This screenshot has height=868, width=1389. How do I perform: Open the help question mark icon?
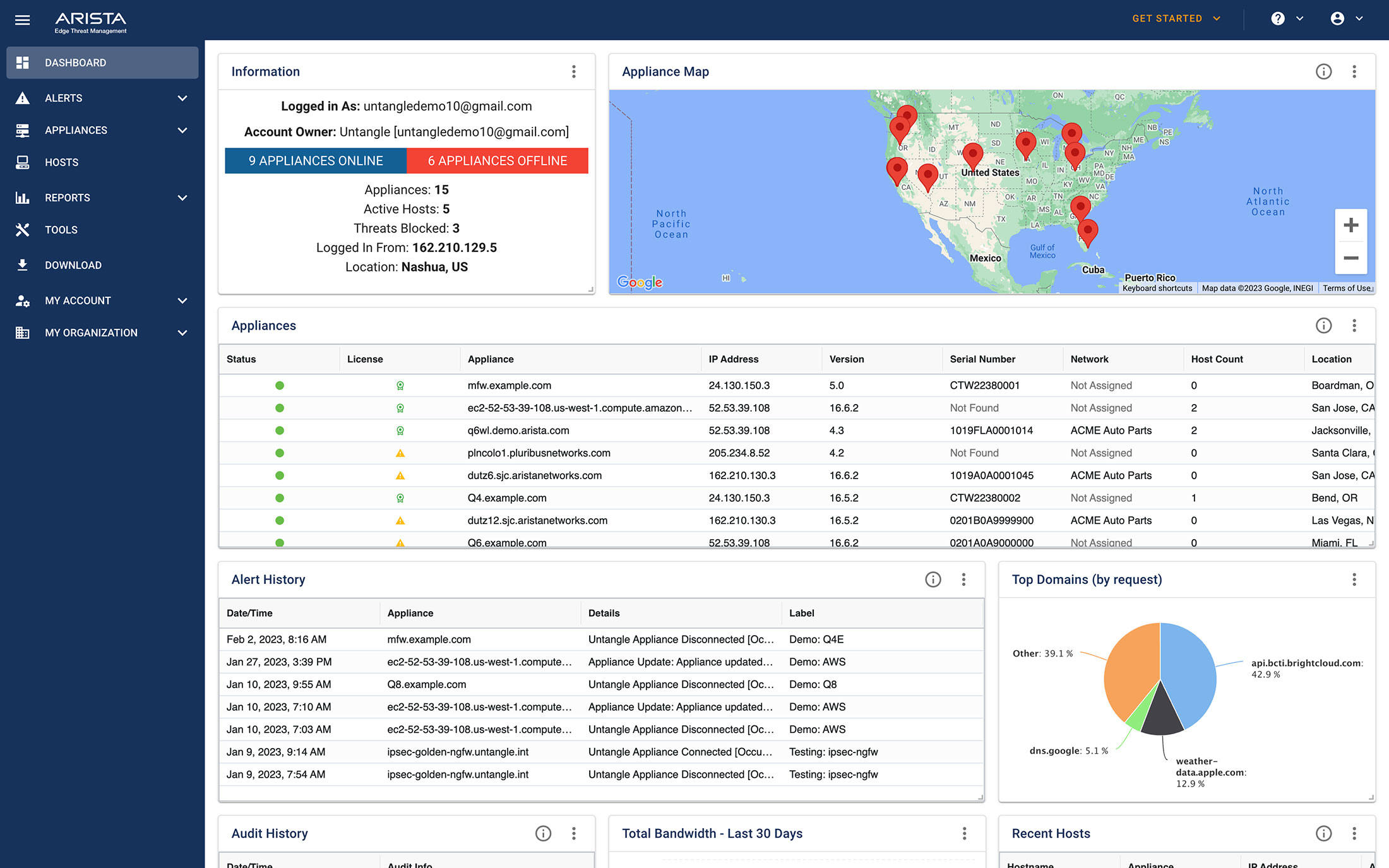pos(1278,19)
